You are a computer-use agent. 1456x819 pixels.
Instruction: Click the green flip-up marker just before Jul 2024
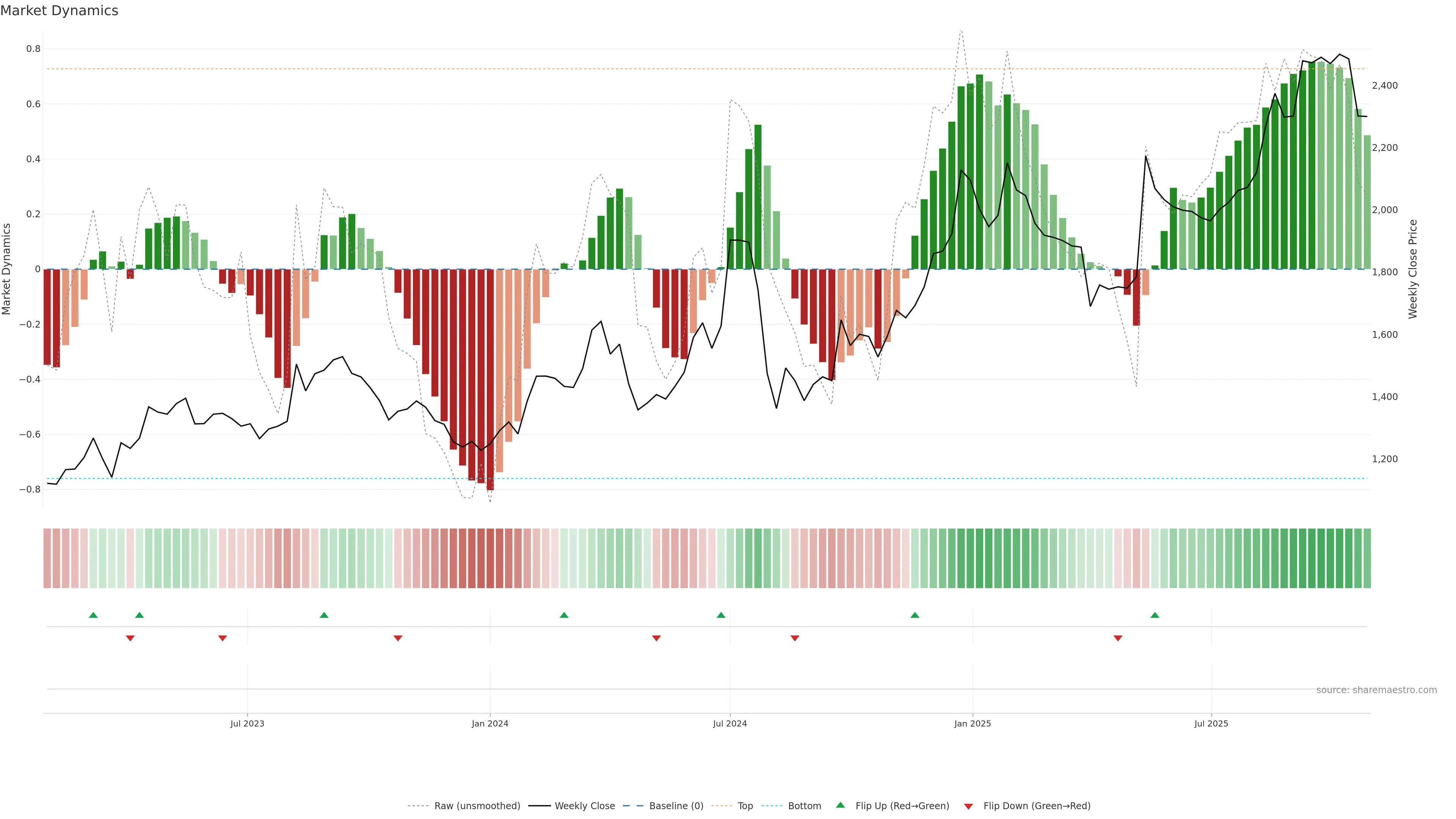(721, 615)
